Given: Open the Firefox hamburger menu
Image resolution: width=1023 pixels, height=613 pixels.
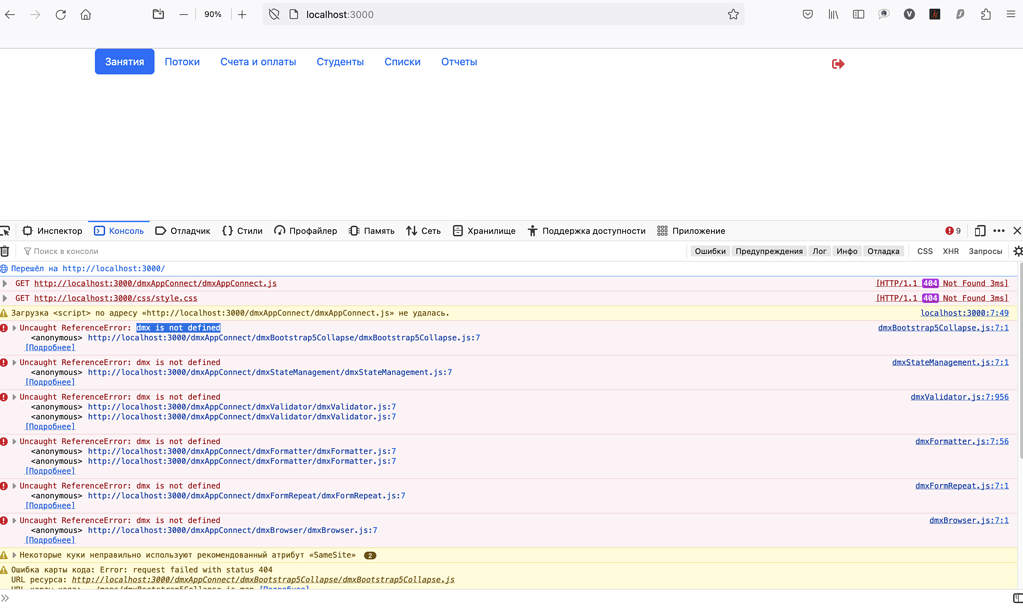Looking at the screenshot, I should click(1011, 15).
